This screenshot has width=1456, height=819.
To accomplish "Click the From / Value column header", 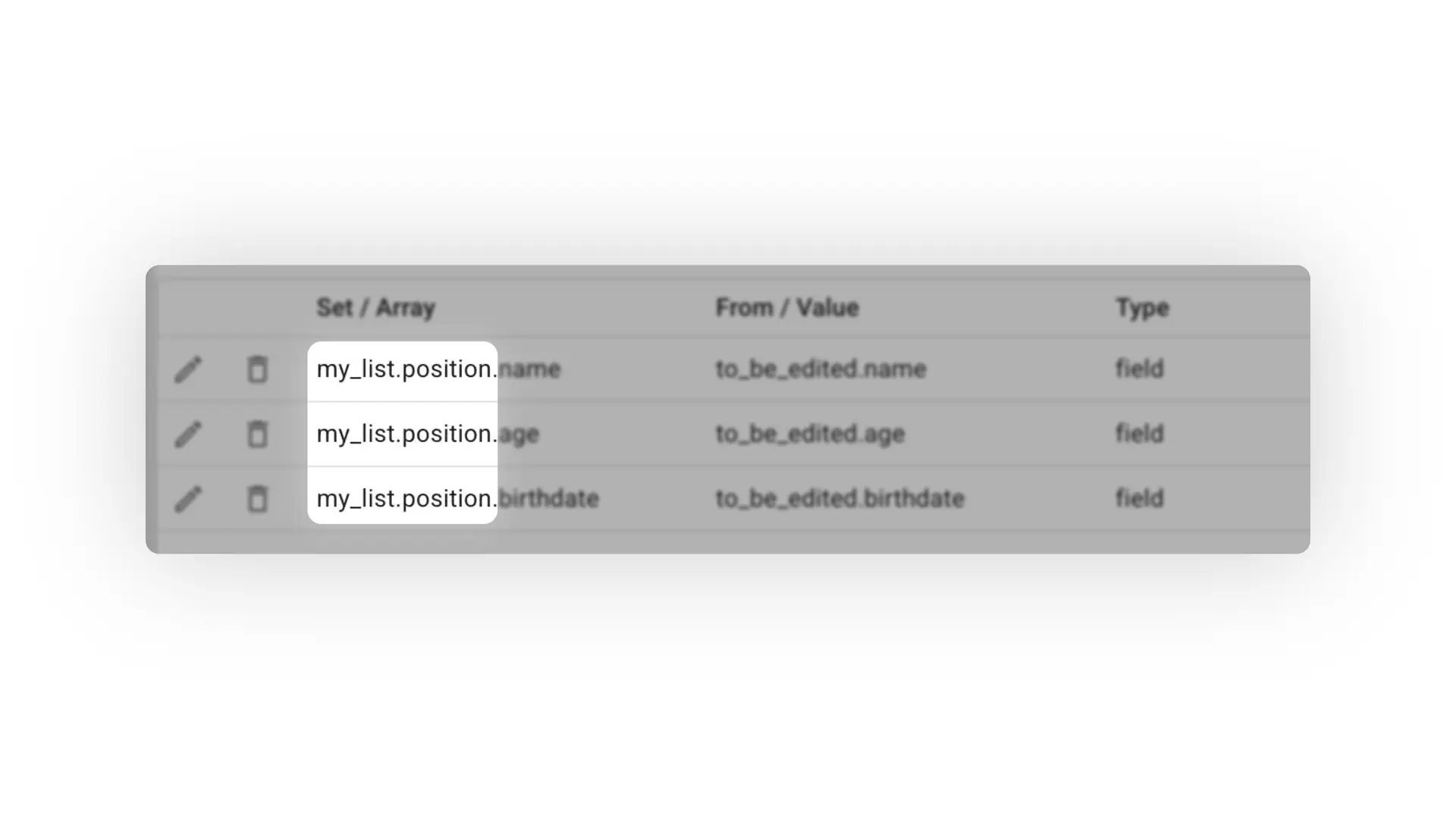I will [786, 308].
